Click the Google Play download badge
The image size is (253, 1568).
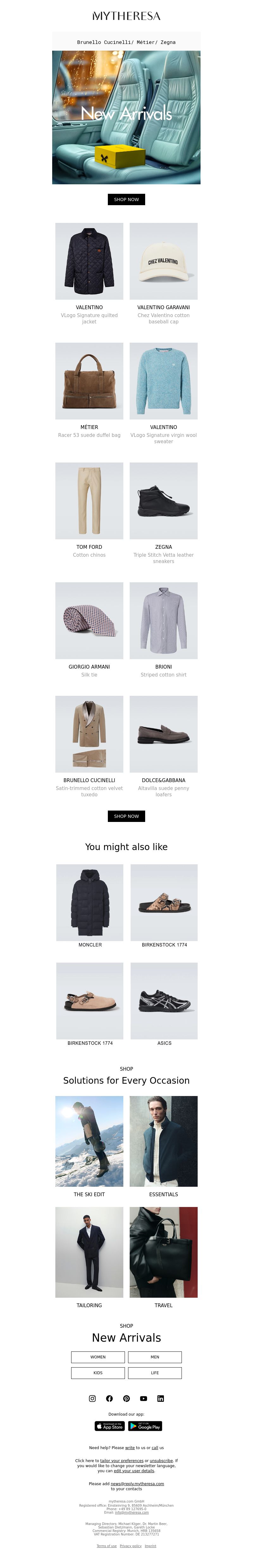[145, 1426]
